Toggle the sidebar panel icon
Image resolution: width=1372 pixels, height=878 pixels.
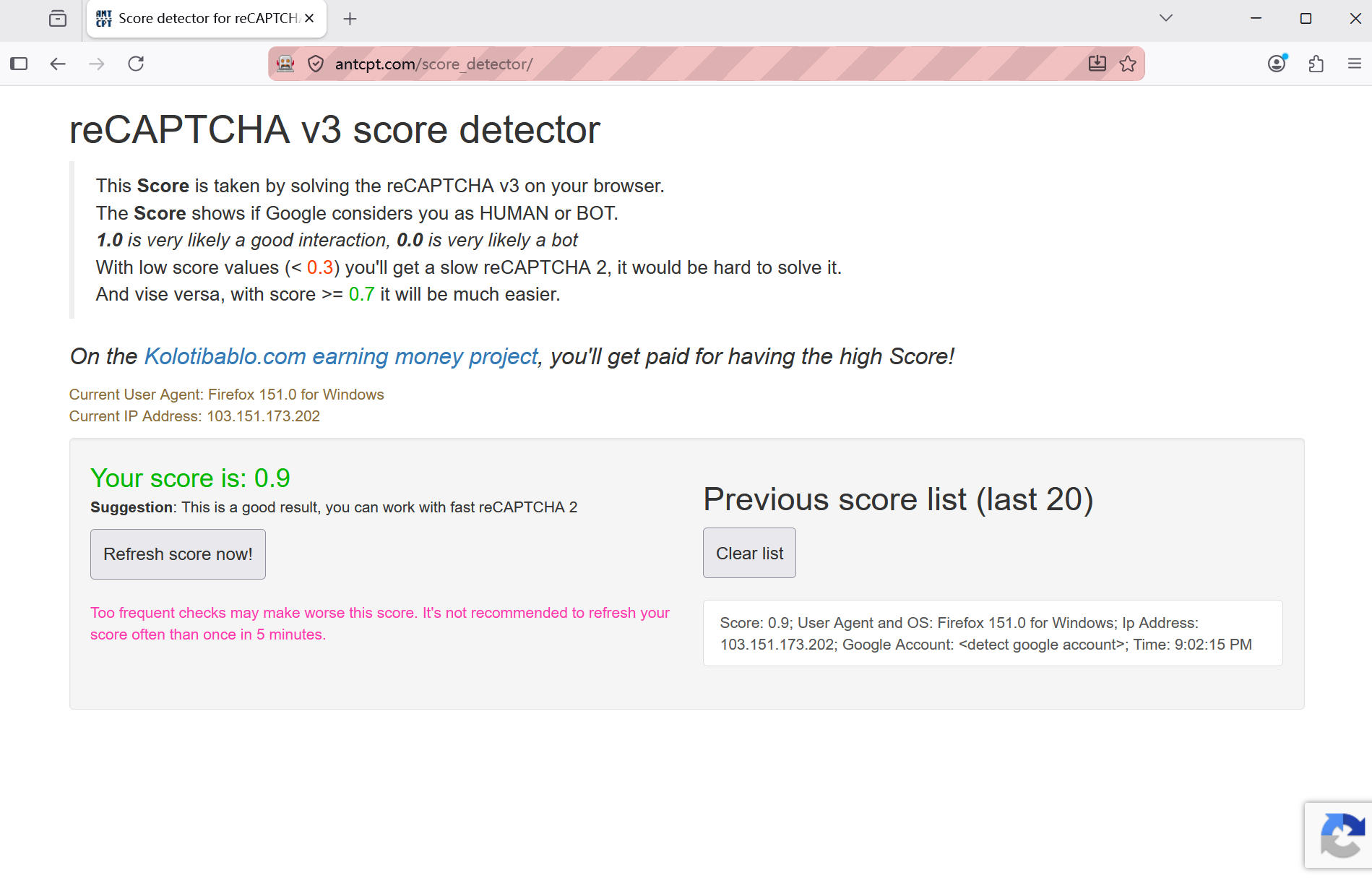20,64
